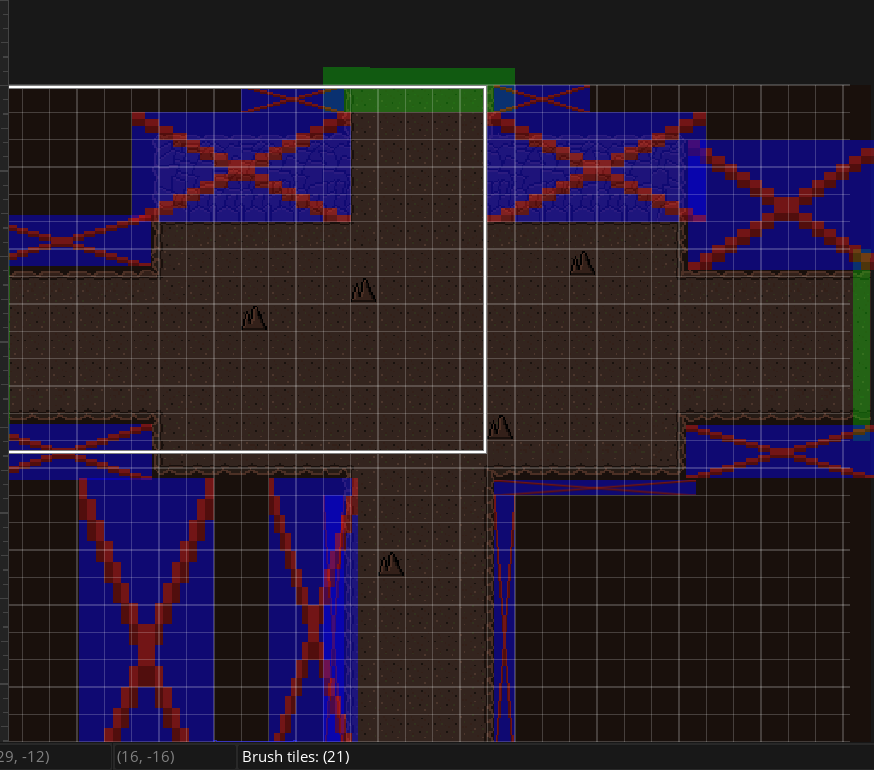Click the green strip on the right edge
The height and width of the screenshot is (770, 874).
pyautogui.click(x=861, y=345)
